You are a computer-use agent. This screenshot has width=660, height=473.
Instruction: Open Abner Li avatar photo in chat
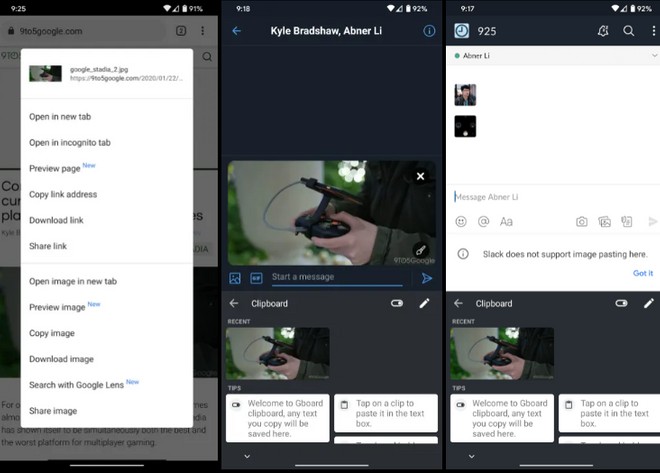click(465, 95)
